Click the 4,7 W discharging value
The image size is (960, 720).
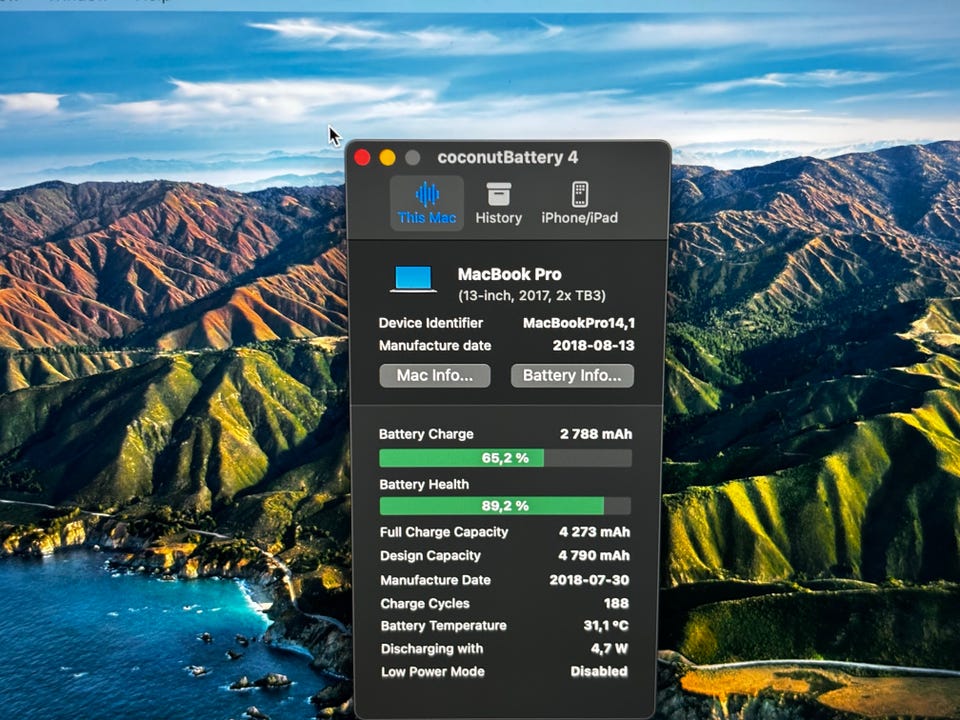[609, 649]
